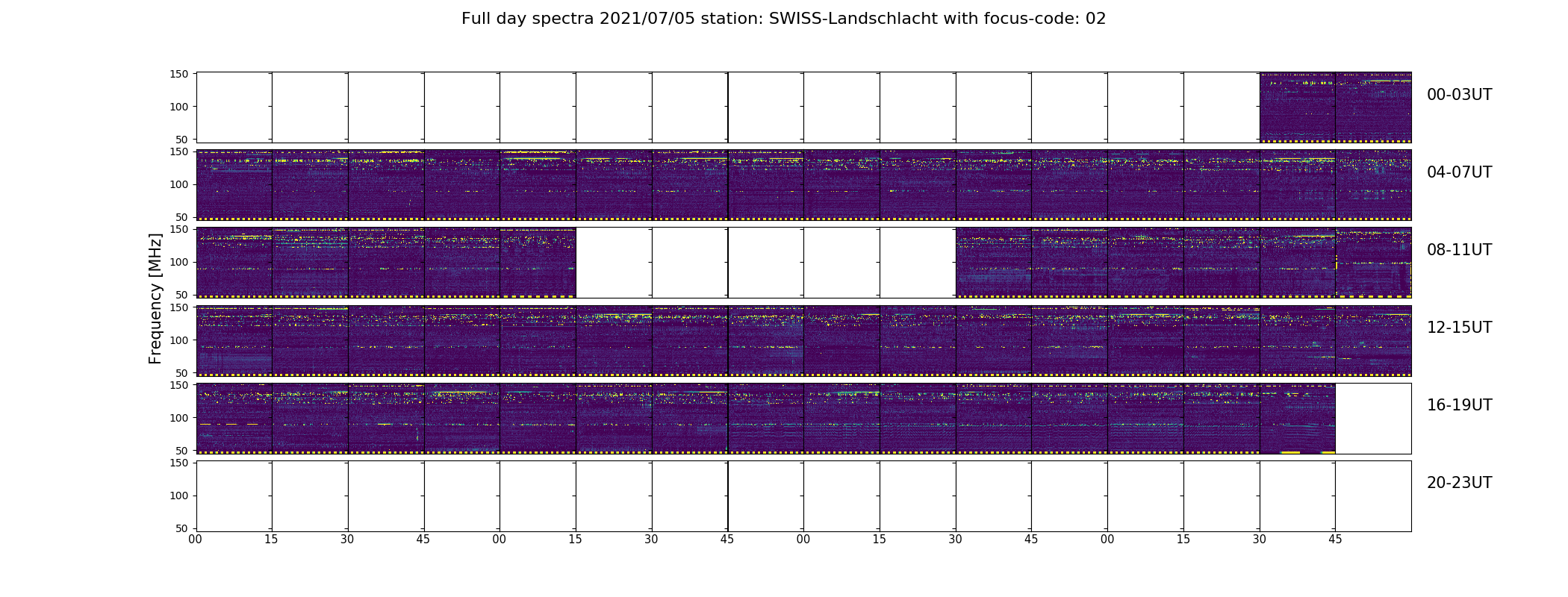Viewport: 1568px width, 597px height.
Task: Select the '20-23UT' row label
Action: (1459, 483)
